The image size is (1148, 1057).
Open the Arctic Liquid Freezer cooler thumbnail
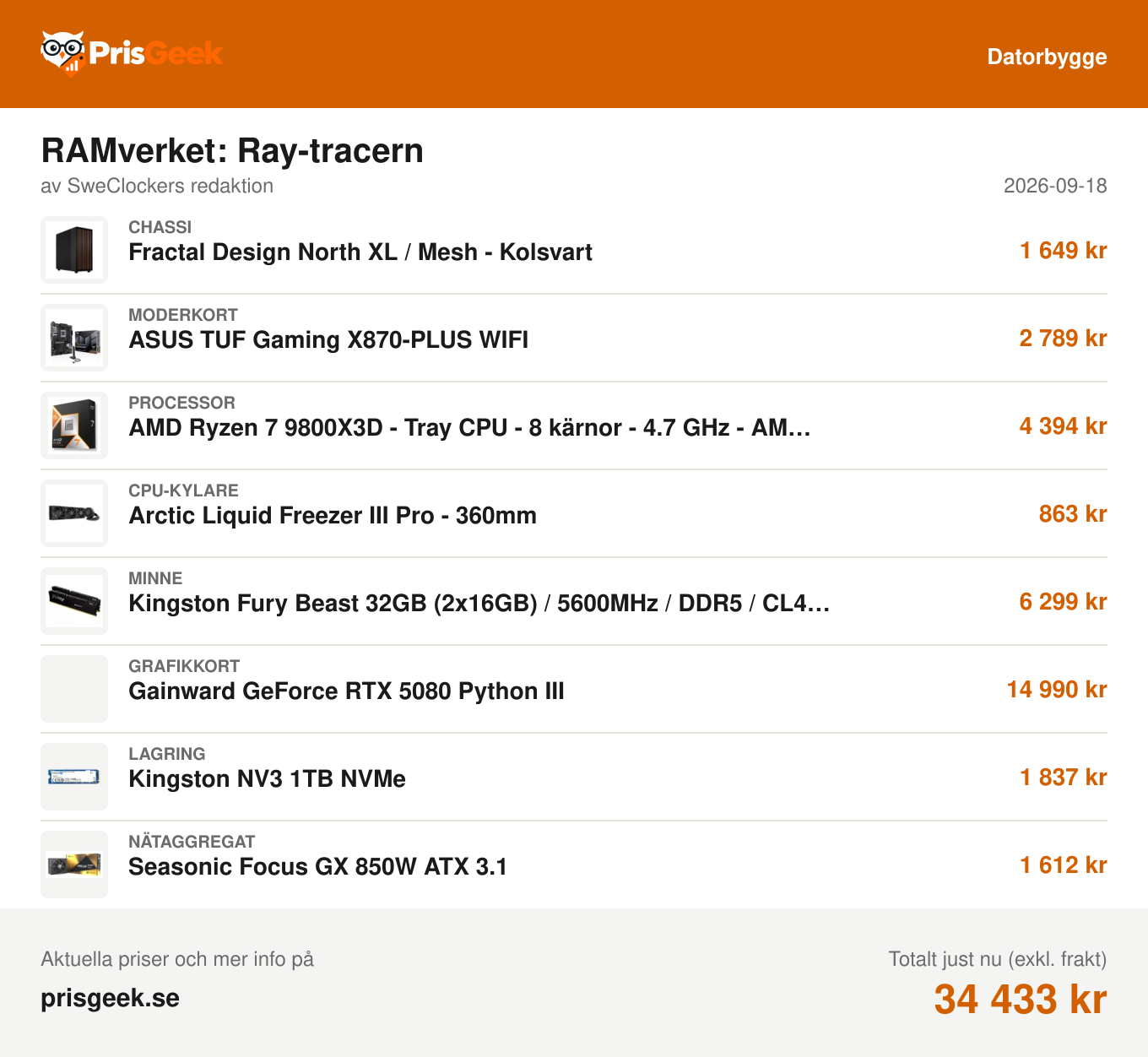pyautogui.click(x=74, y=513)
